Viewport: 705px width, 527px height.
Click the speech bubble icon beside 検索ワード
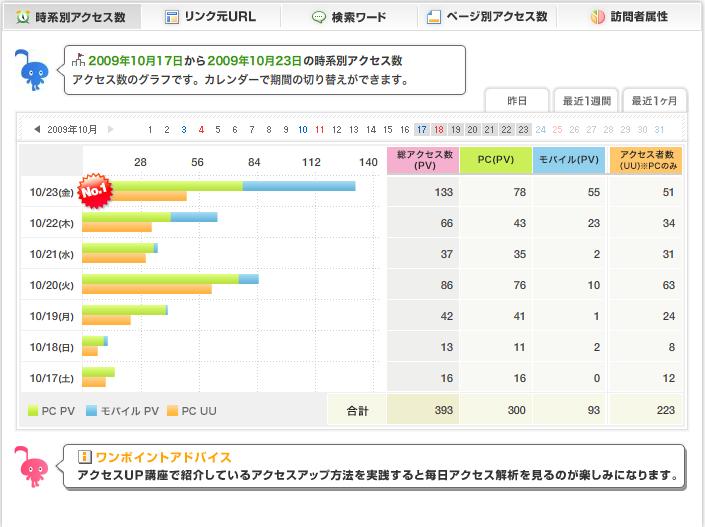click(319, 17)
